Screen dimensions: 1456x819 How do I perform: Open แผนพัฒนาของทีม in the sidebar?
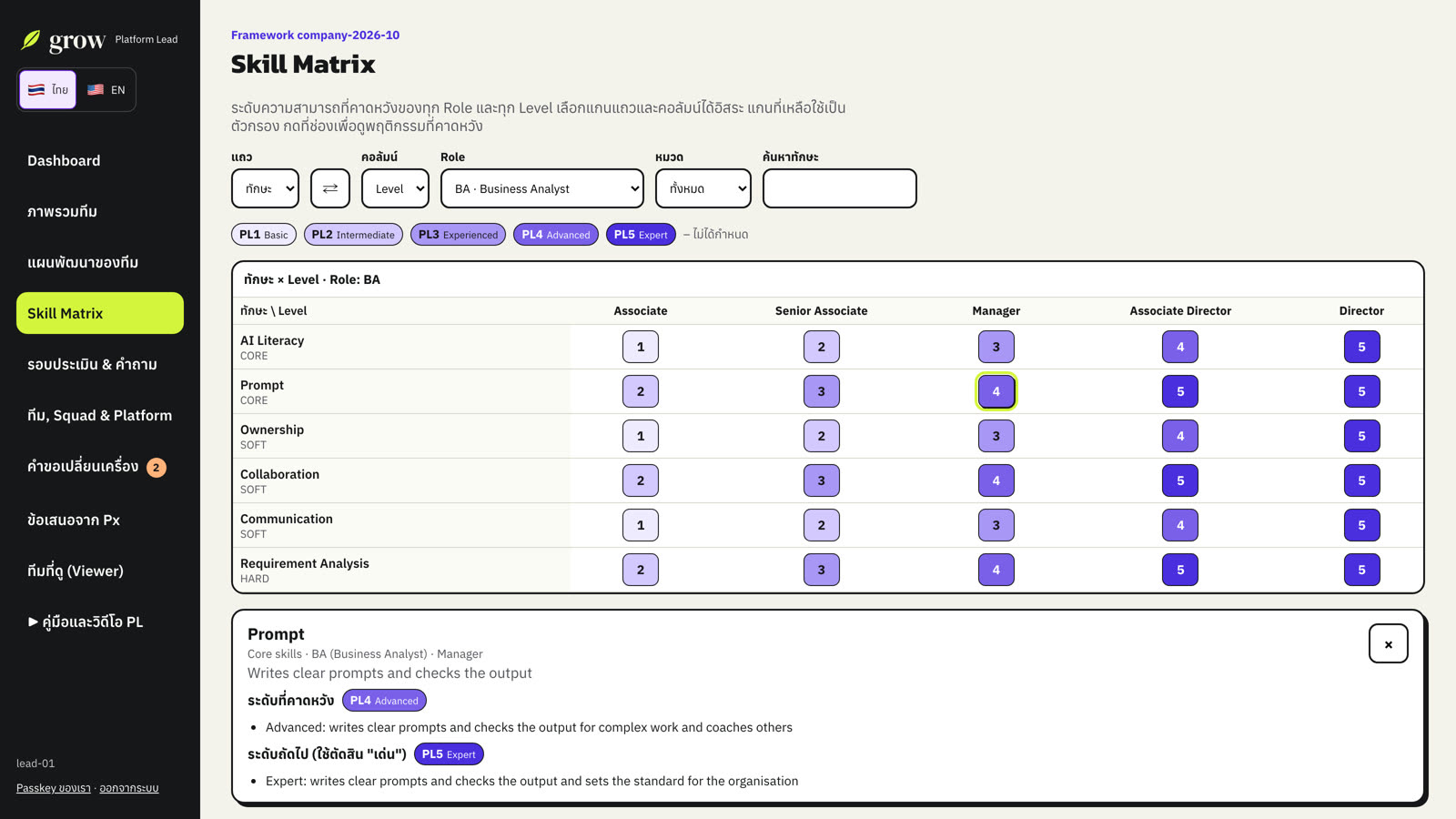tap(100, 262)
